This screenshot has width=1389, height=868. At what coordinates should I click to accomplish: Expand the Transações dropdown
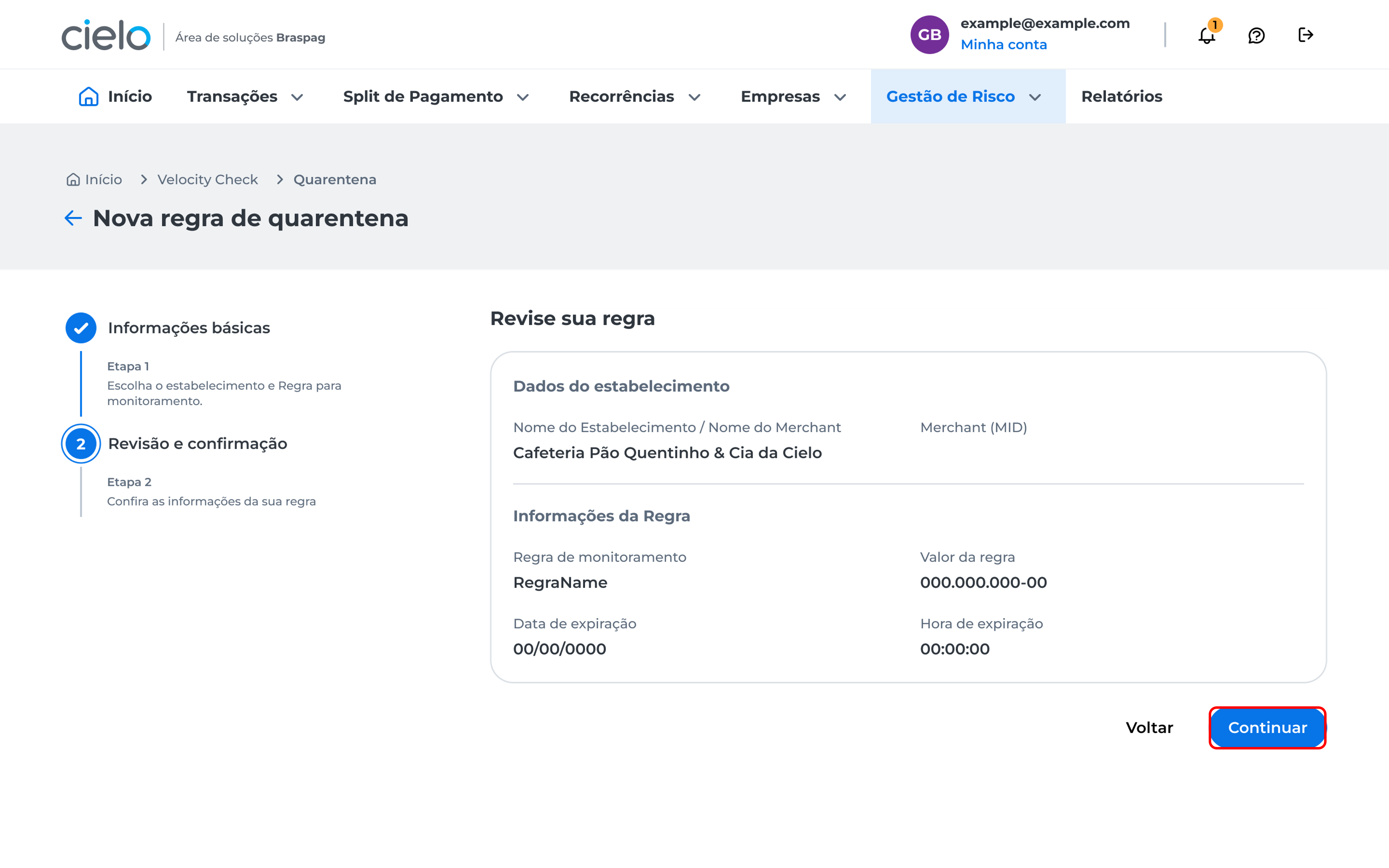245,96
